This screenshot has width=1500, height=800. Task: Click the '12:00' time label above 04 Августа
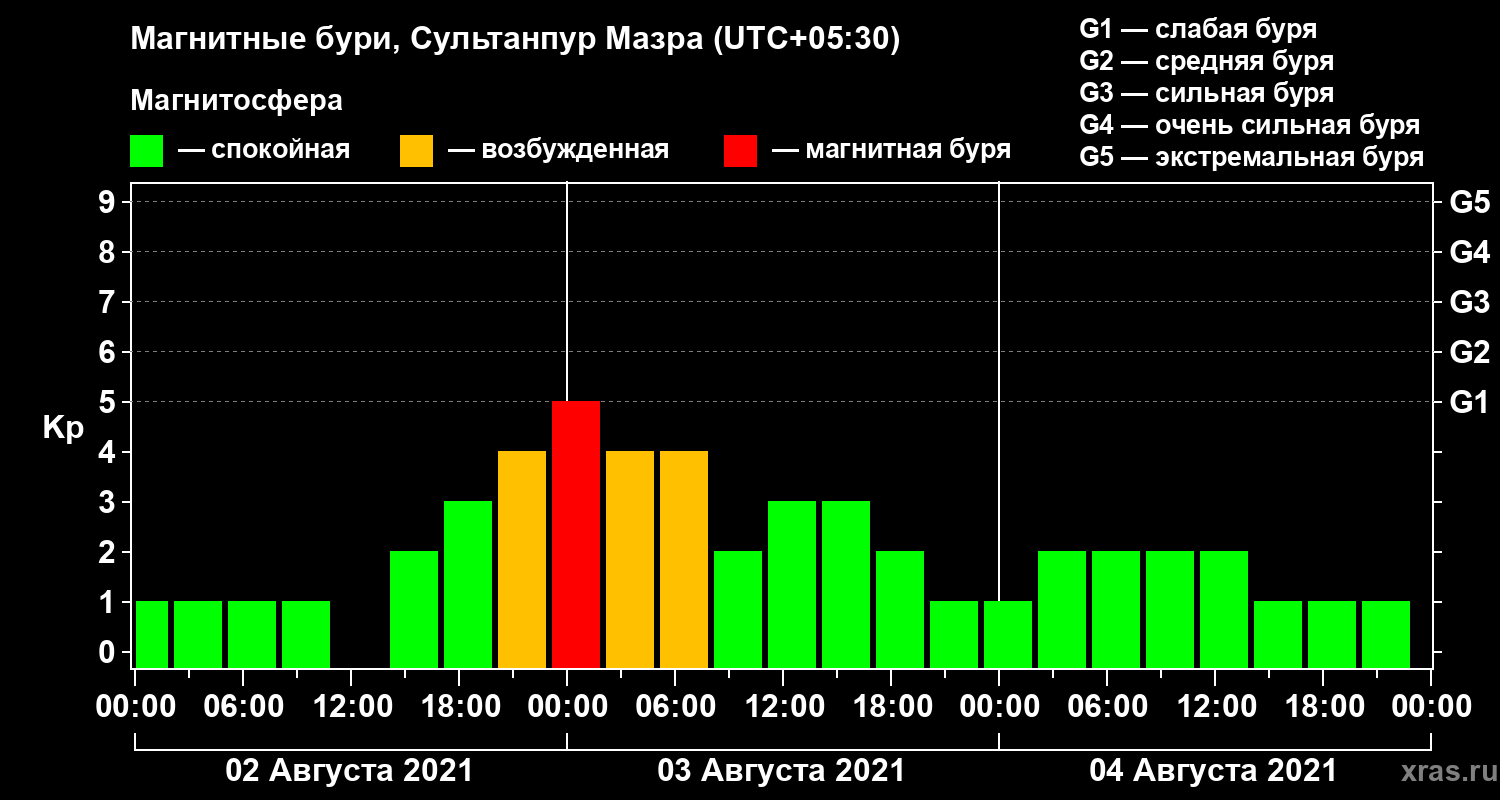[x=1215, y=706]
